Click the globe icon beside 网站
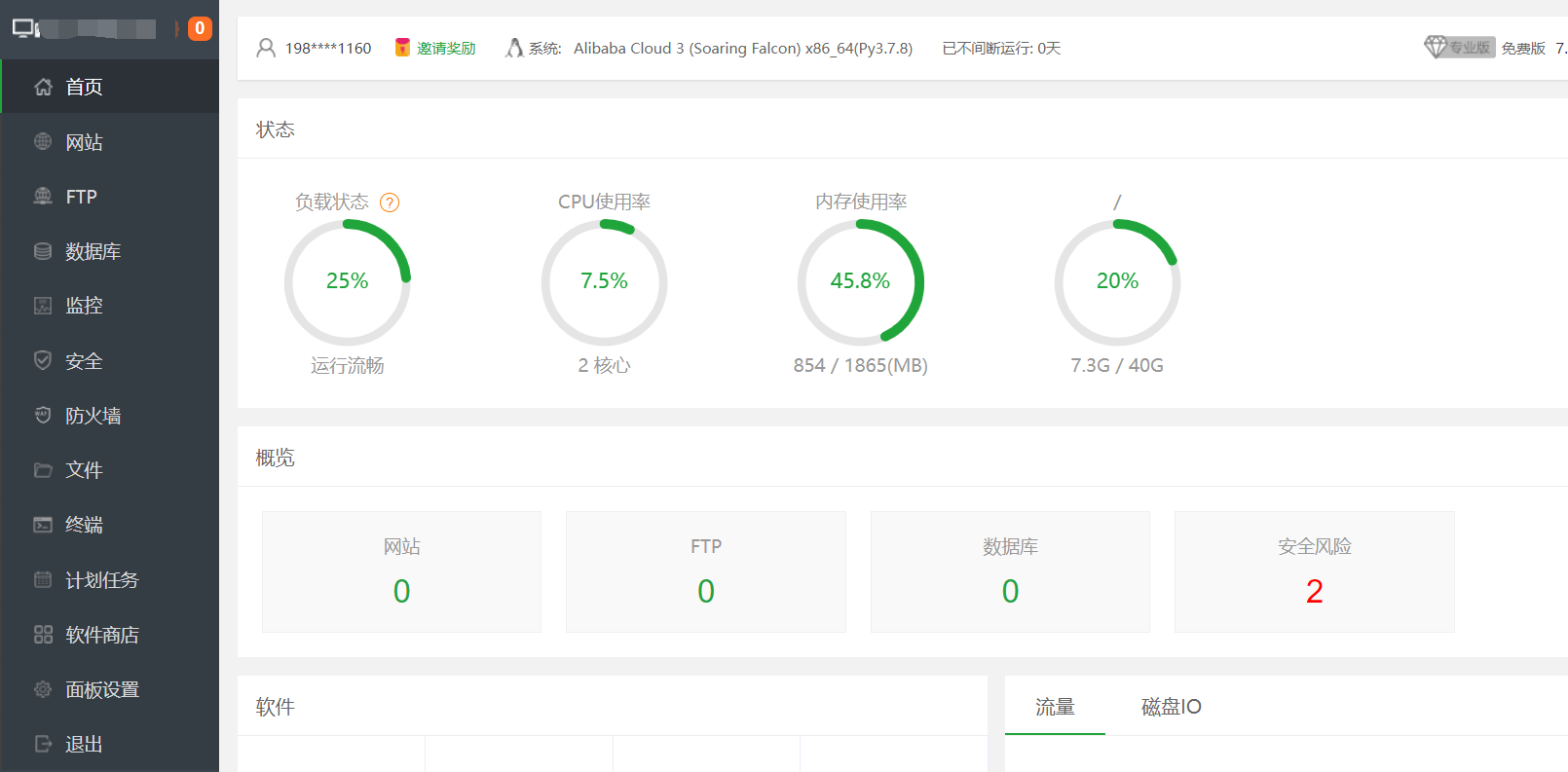The height and width of the screenshot is (772, 1568). pos(43,141)
